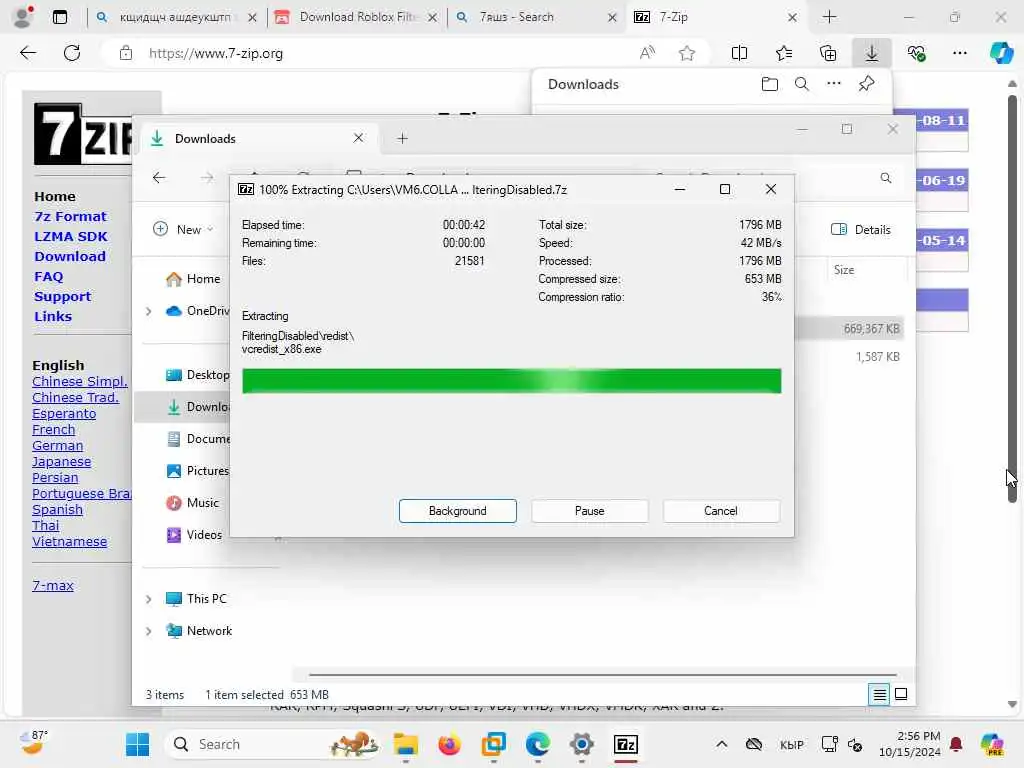Open the New dropdown in File Explorer
The height and width of the screenshot is (768, 1024).
(x=183, y=229)
